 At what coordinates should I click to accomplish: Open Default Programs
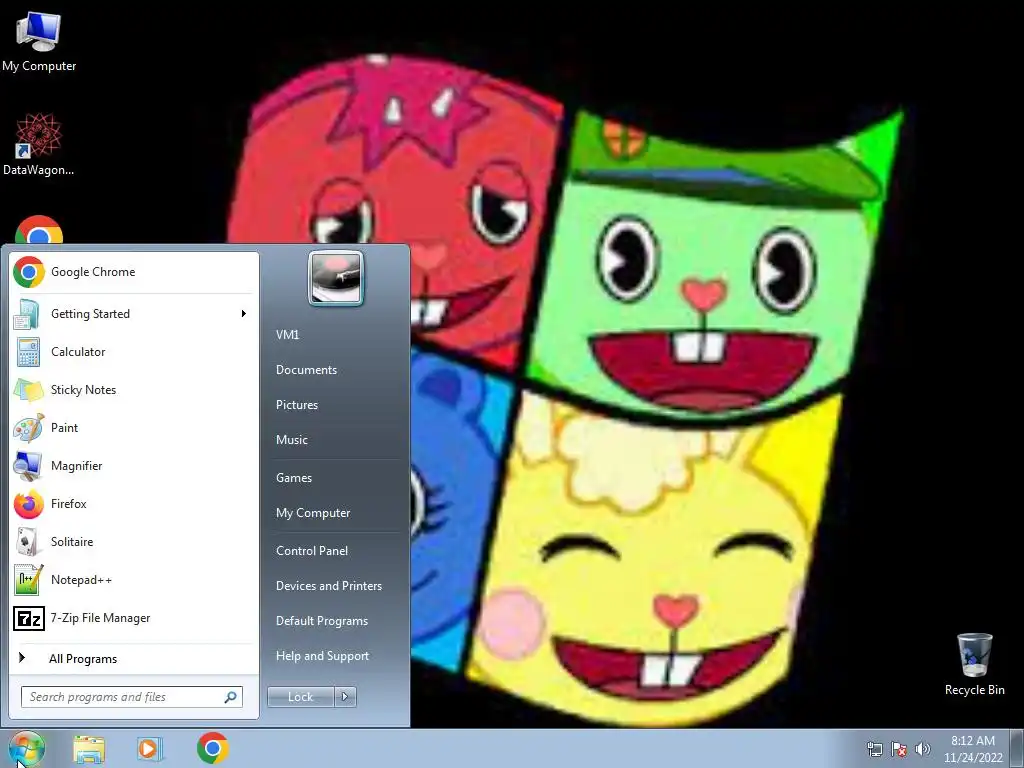[336, 621]
